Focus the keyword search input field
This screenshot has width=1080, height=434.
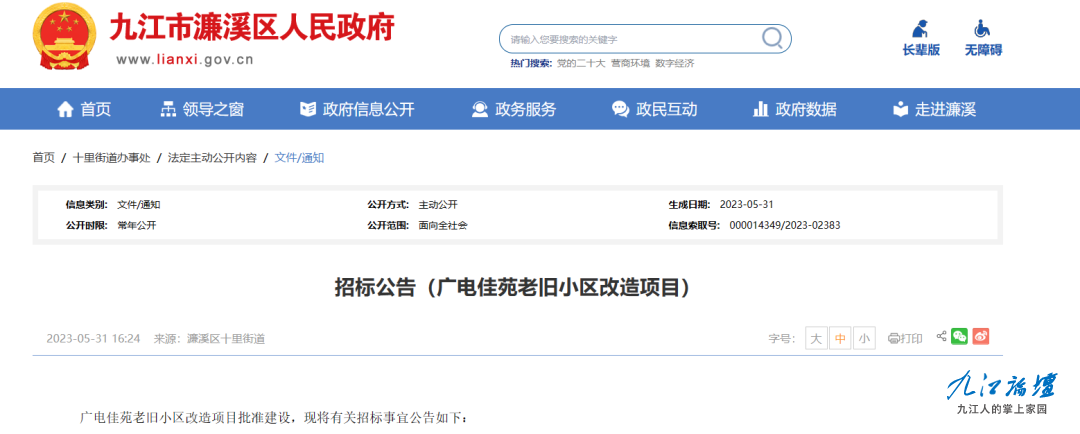(x=630, y=39)
